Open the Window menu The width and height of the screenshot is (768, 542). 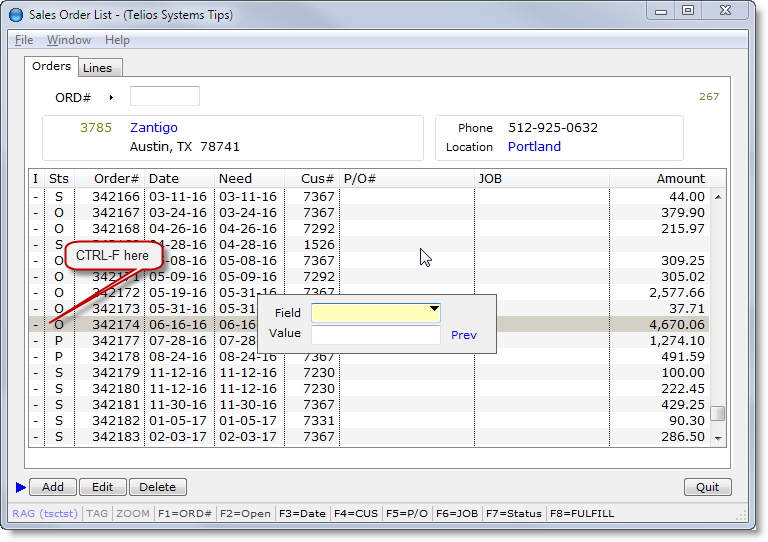[69, 40]
